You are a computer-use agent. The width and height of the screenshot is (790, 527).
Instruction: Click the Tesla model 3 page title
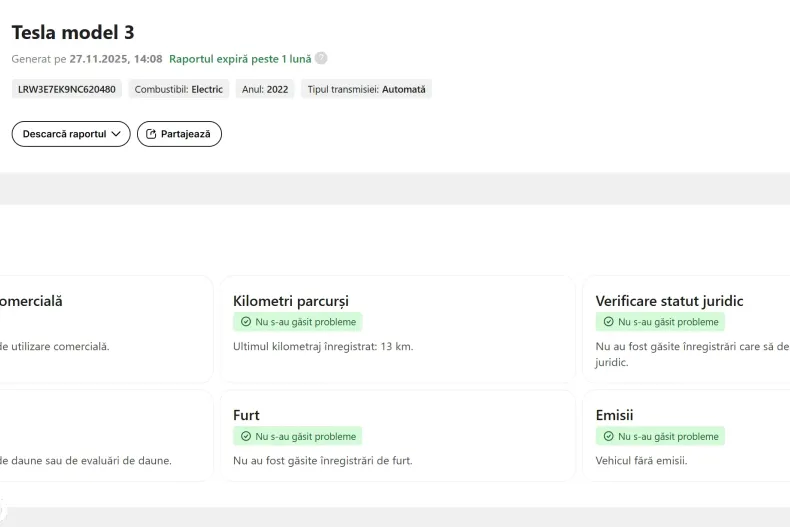click(73, 33)
